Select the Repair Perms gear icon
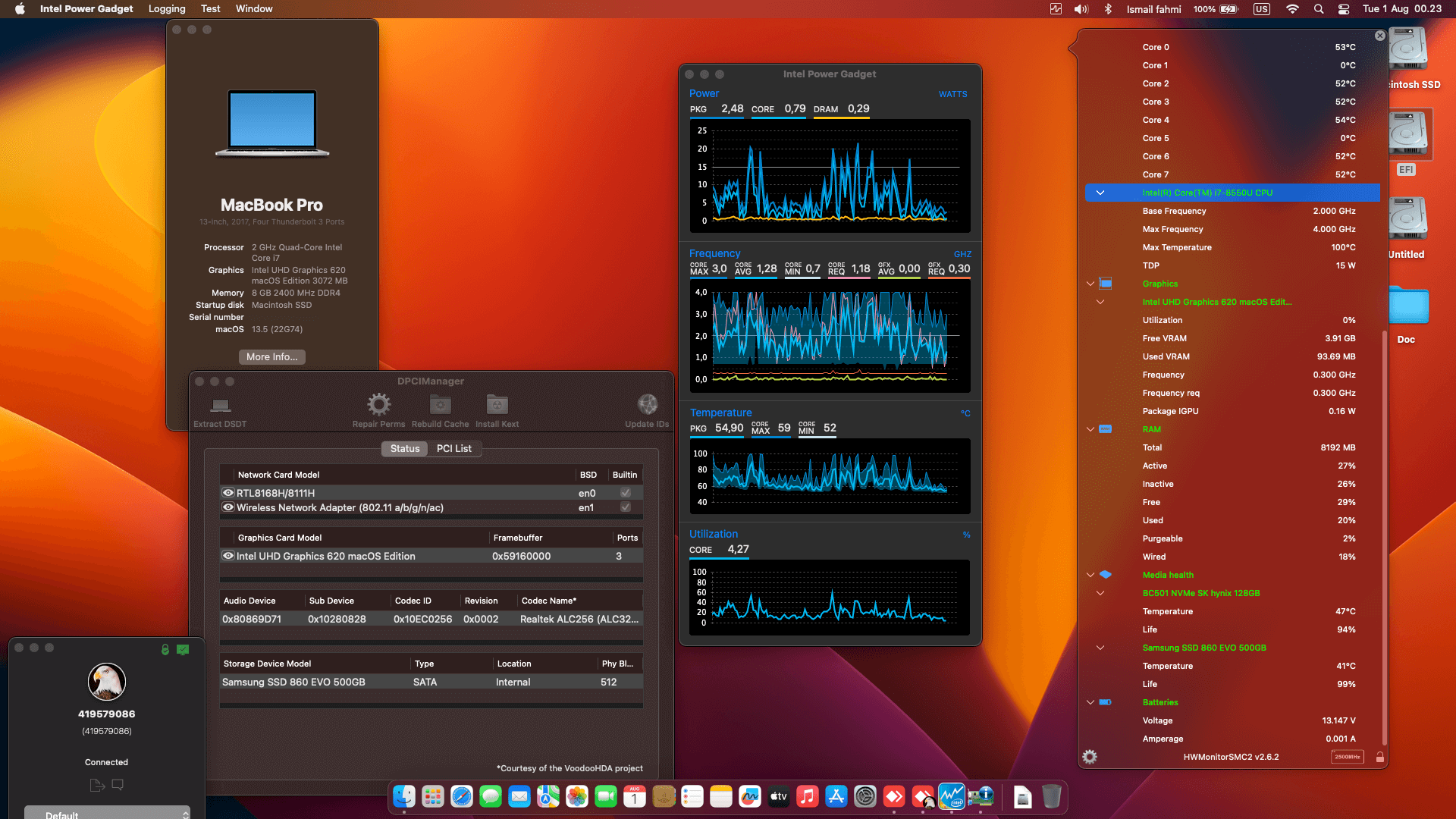The image size is (1456, 819). click(378, 404)
